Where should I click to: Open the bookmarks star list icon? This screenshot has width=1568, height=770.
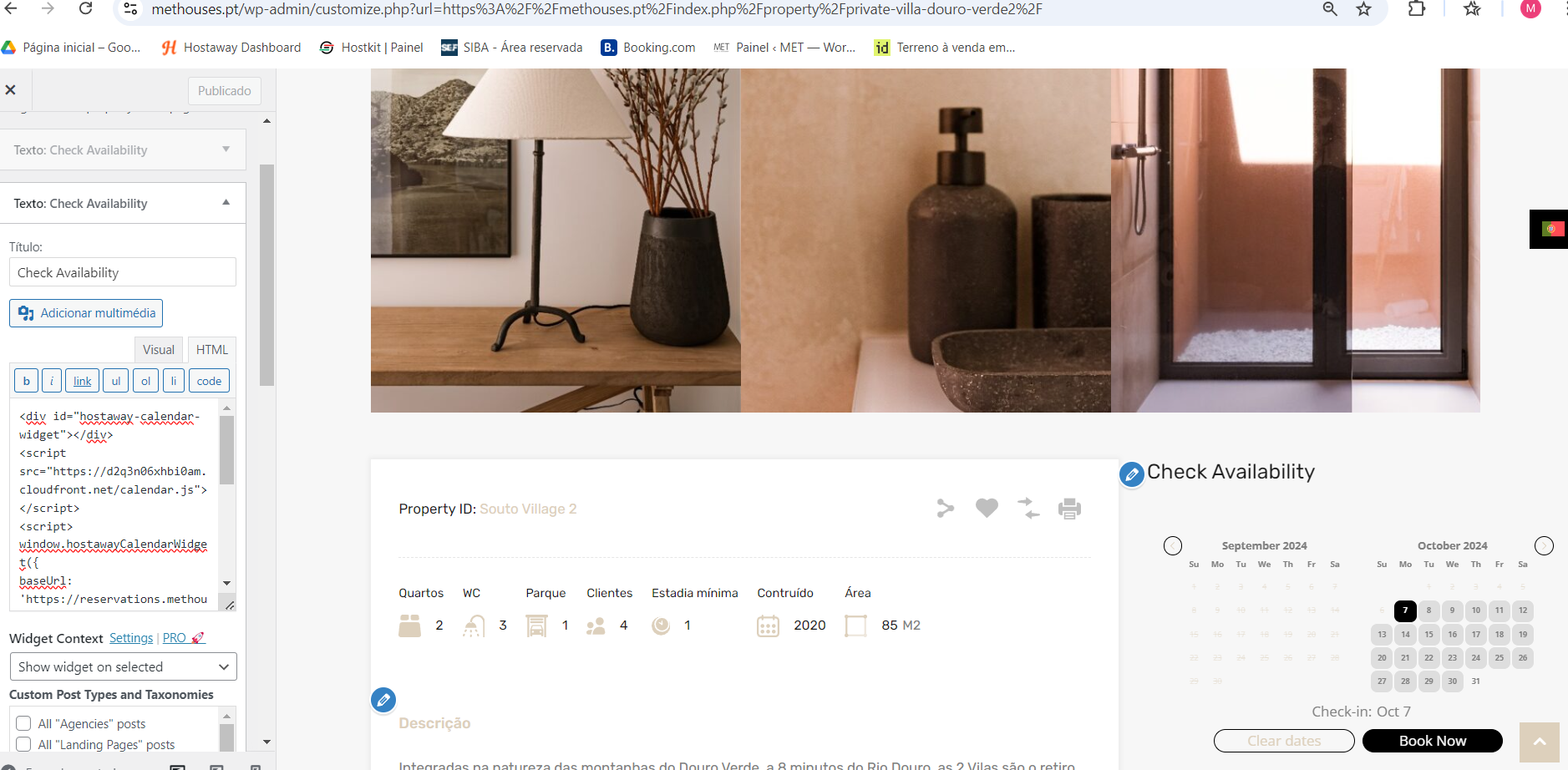(x=1472, y=9)
